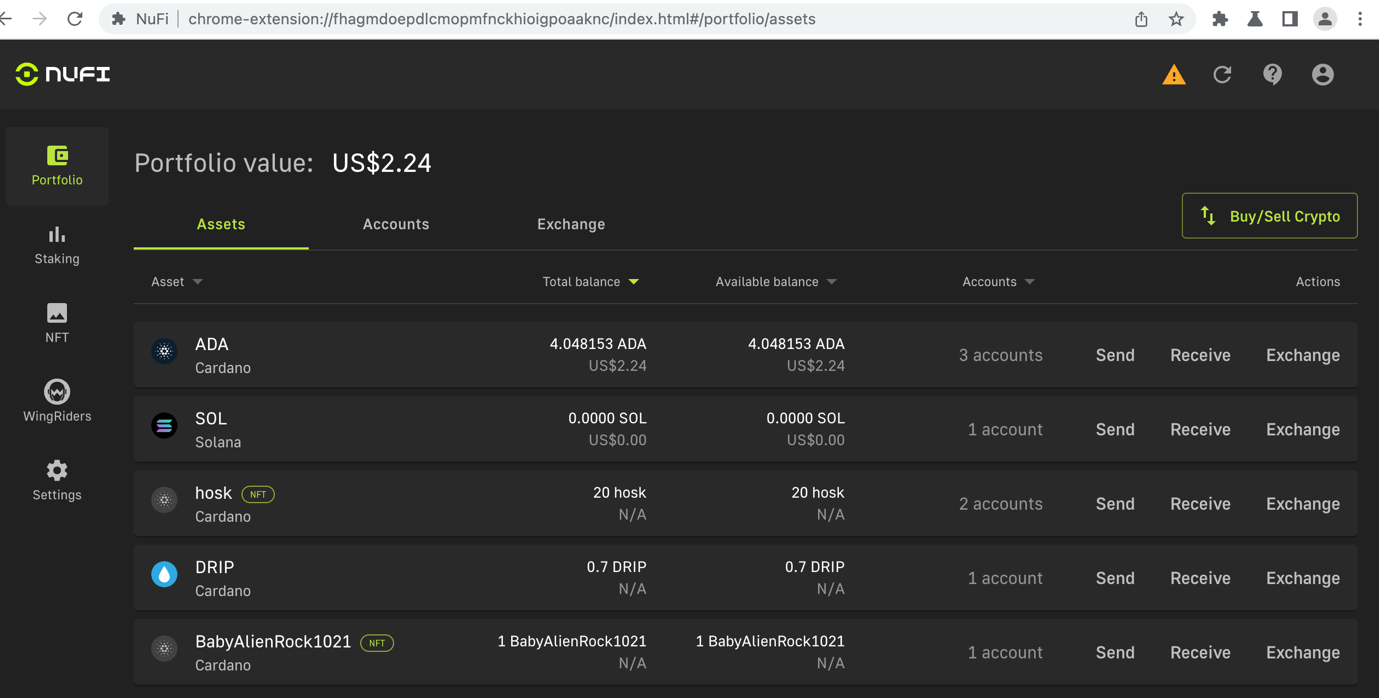Open Chrome's three-dot menu

click(1360, 19)
